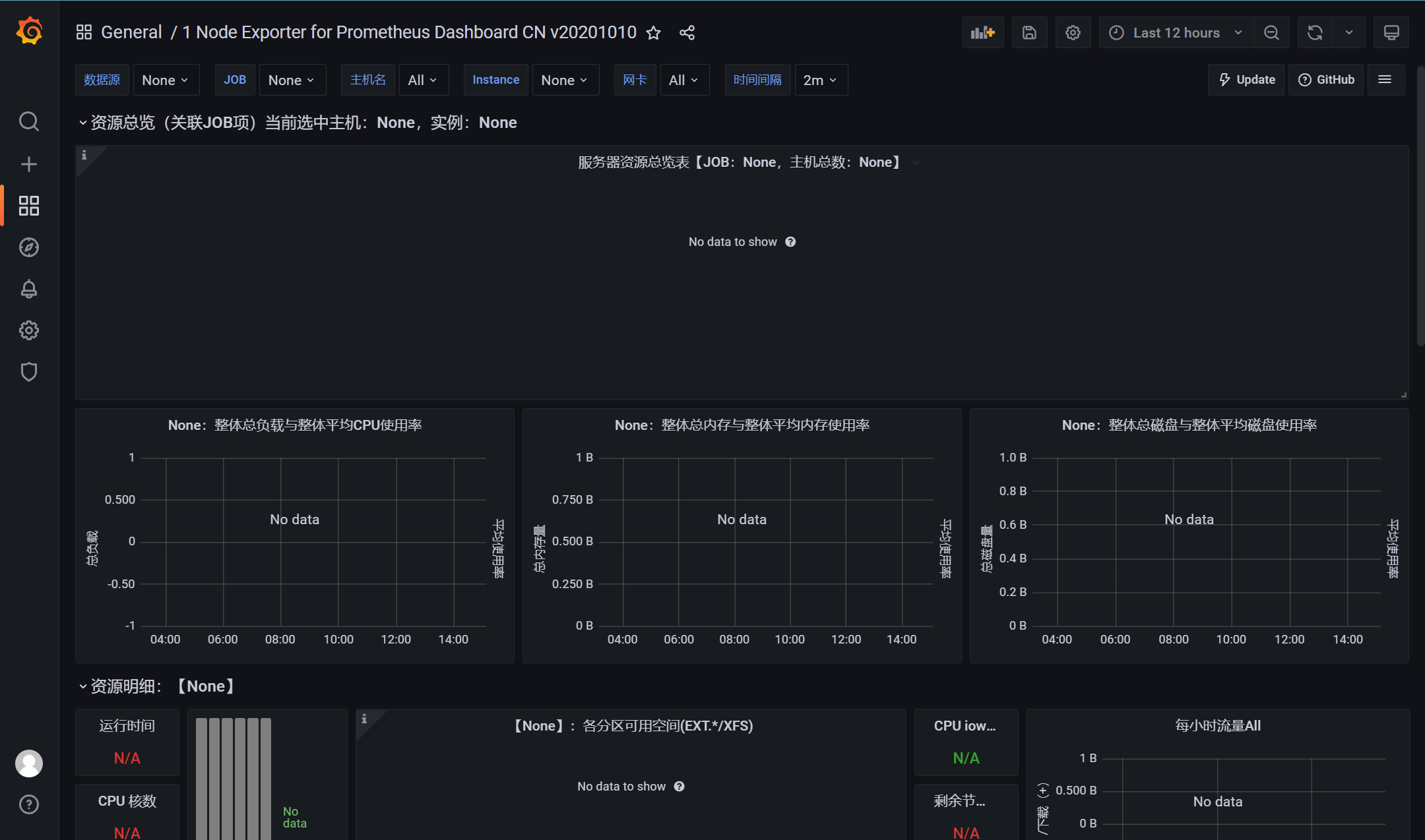Click the Add panel icon
Screen dimensions: 1425x840
click(x=982, y=32)
